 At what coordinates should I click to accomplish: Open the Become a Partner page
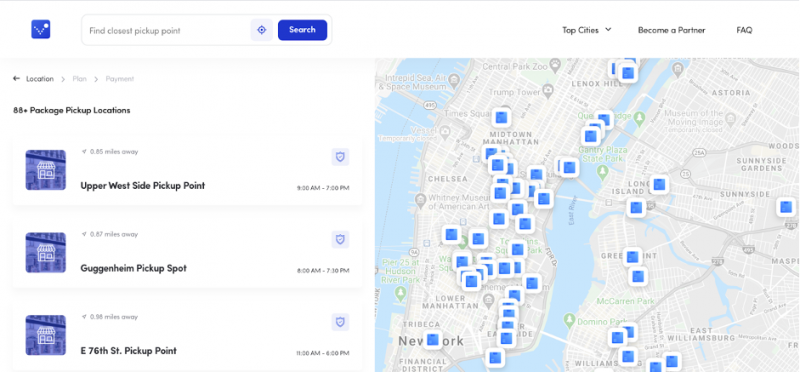tap(671, 30)
